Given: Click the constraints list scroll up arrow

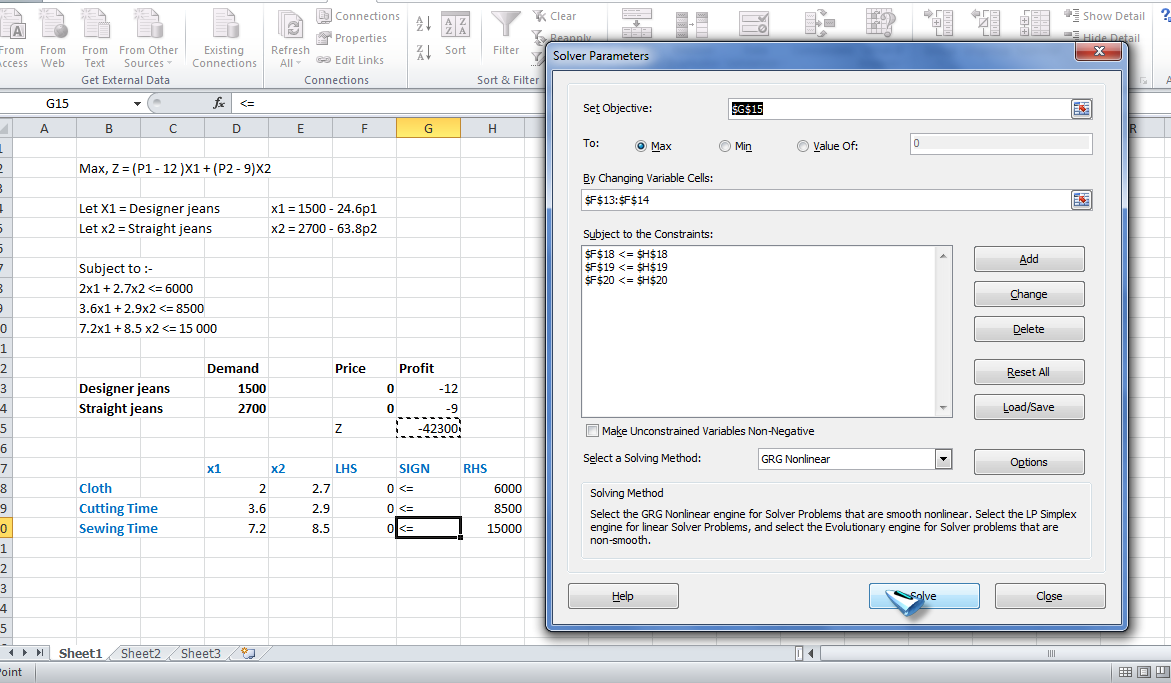Looking at the screenshot, I should [943, 256].
